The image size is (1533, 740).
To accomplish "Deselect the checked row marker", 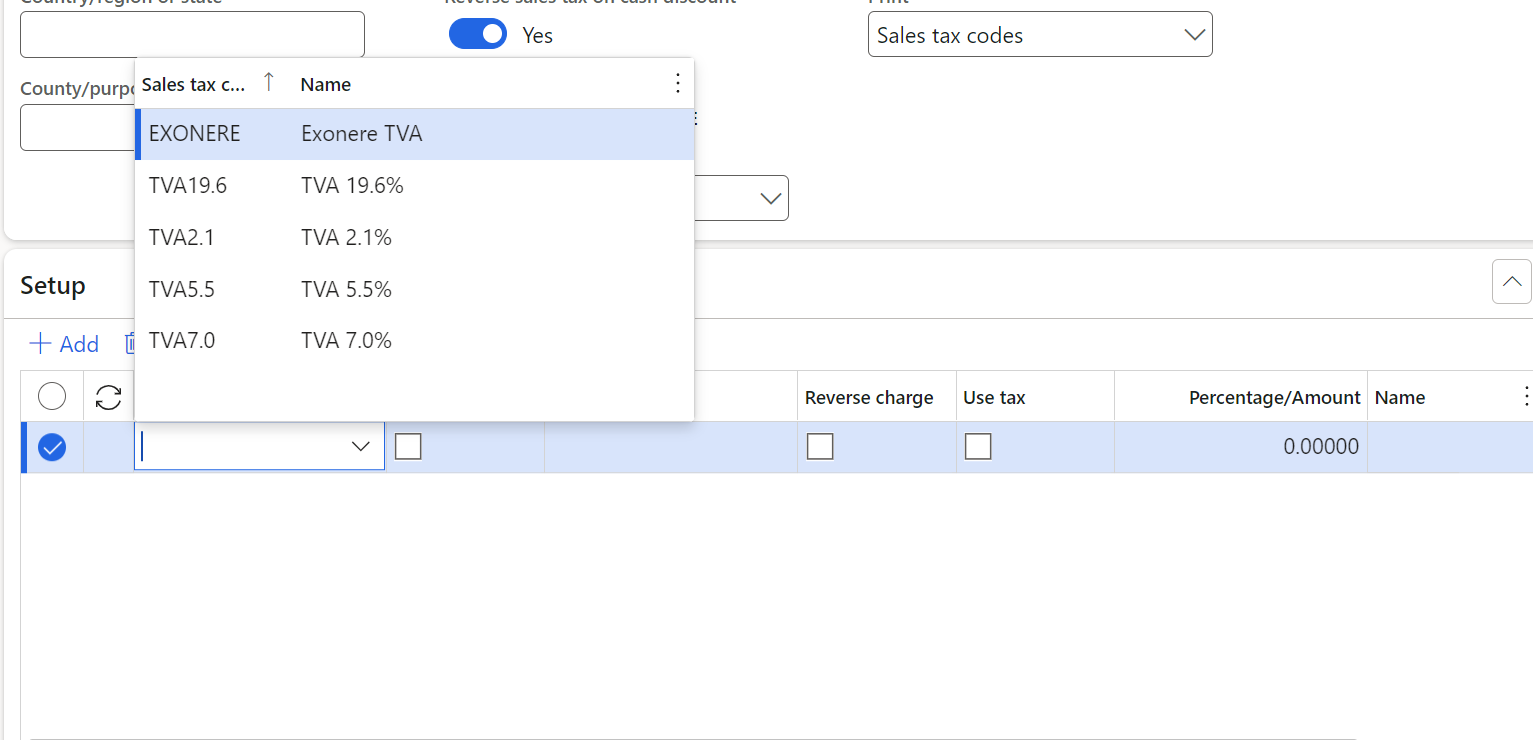I will 52,447.
